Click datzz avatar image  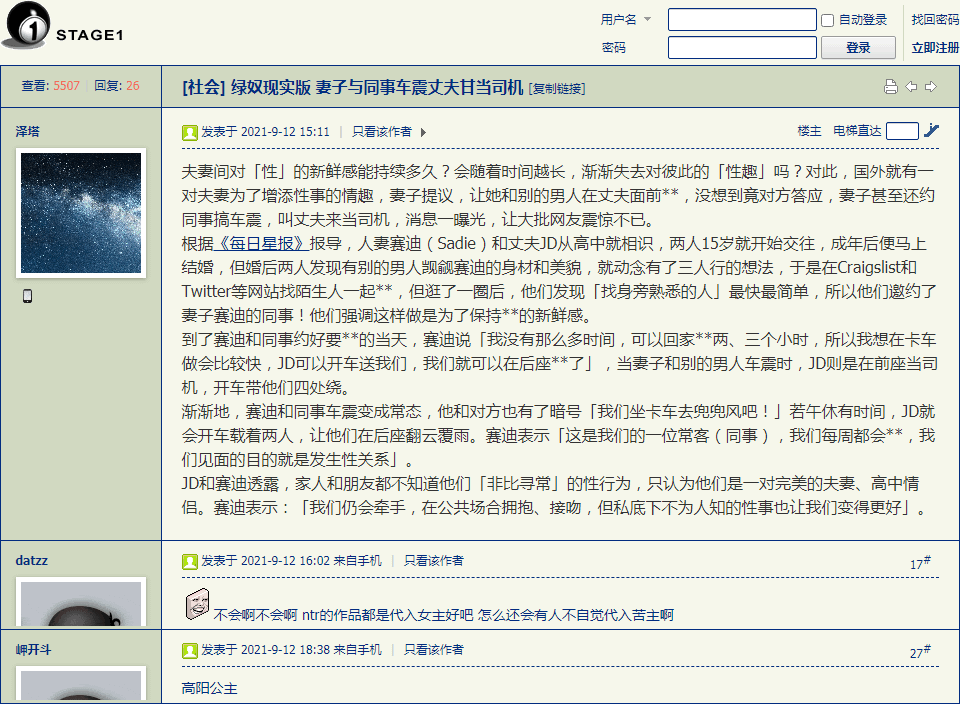pos(81,602)
